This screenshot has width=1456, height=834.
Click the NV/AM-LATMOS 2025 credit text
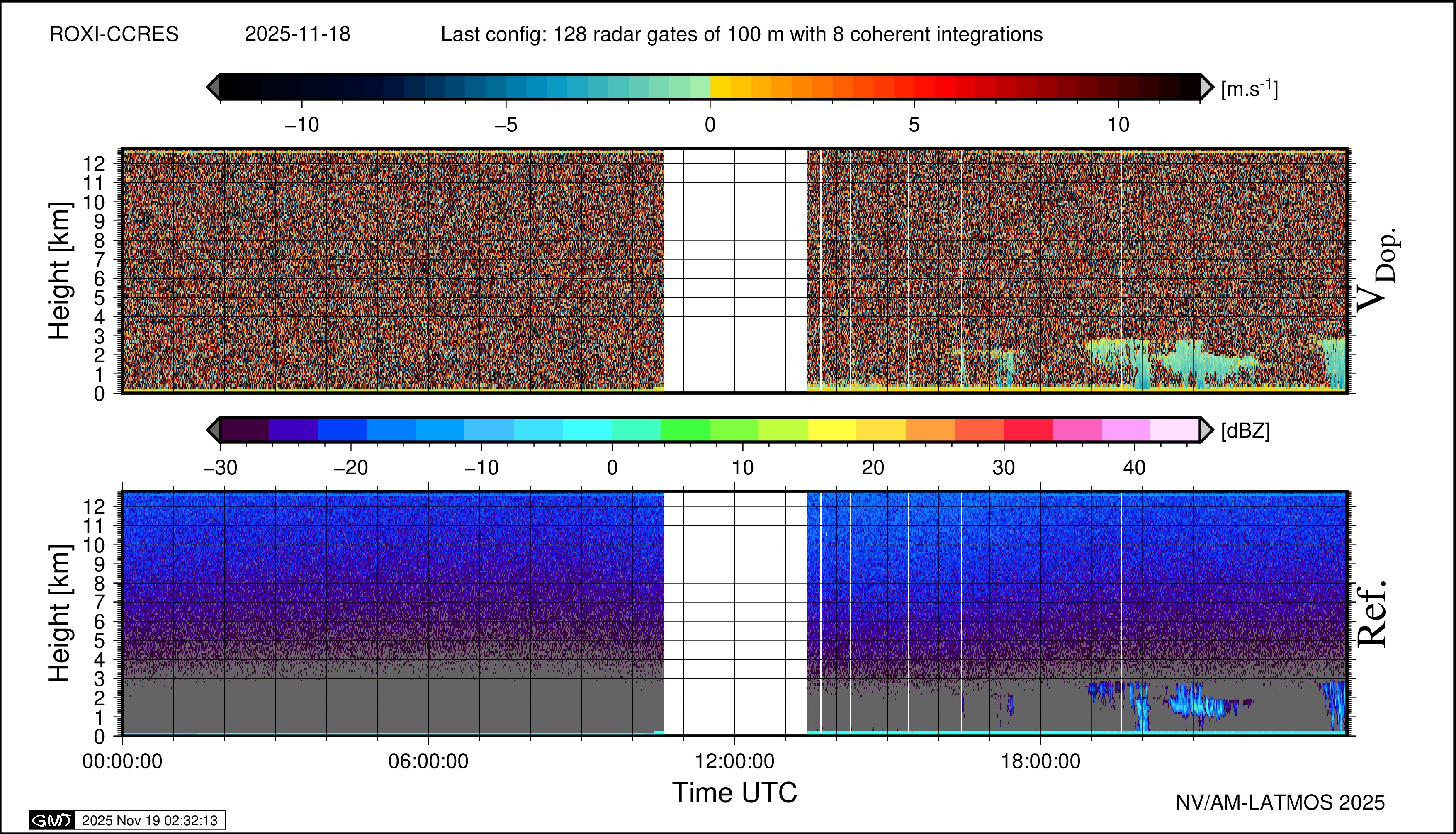[x=1280, y=802]
